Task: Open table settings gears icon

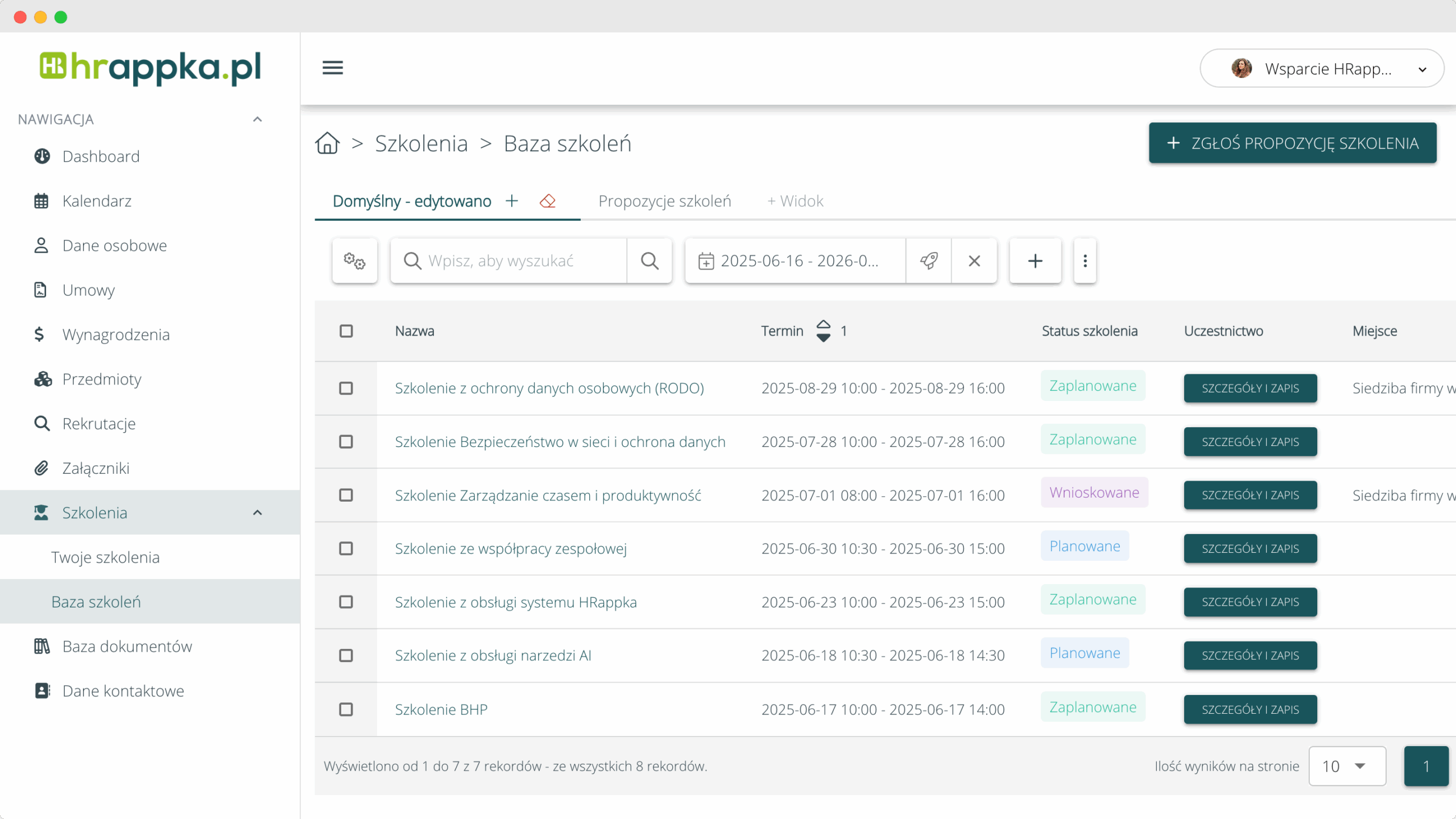Action: pyautogui.click(x=355, y=260)
